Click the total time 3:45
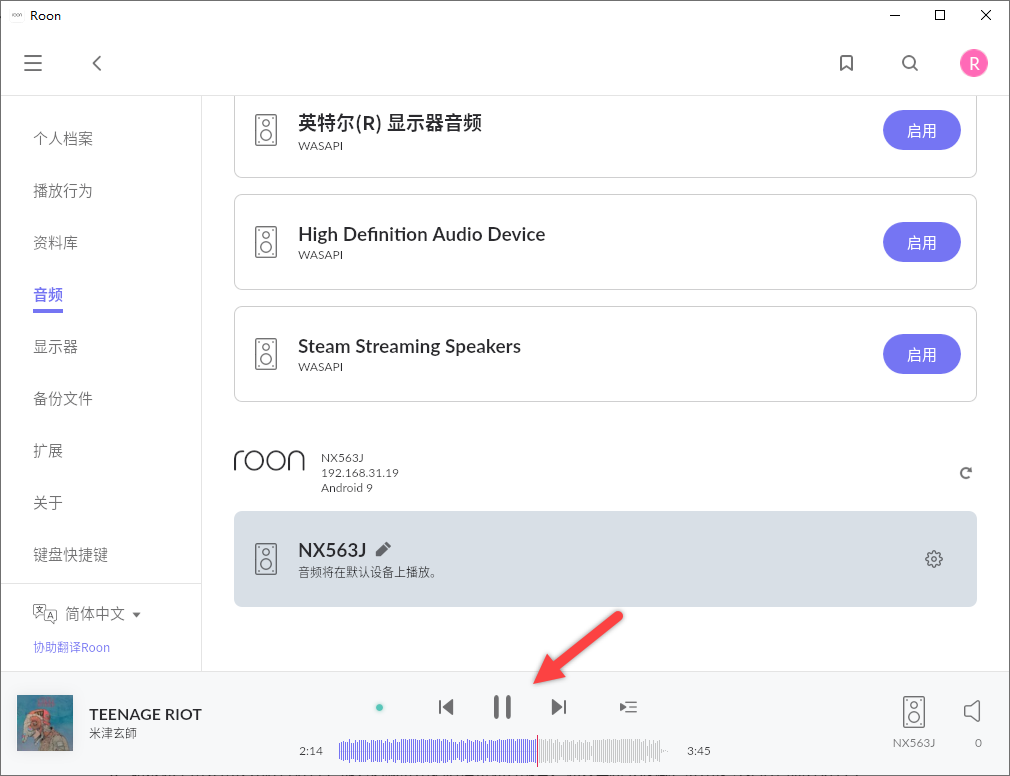Screen dimensions: 1010x776 [699, 751]
